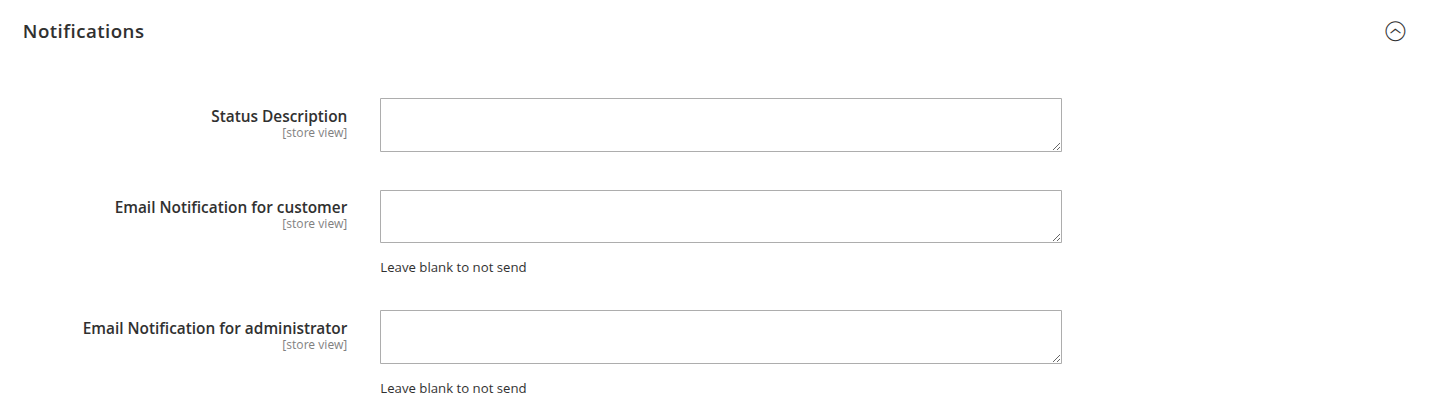Click store view scope under administrator notification label
The image size is (1431, 419).
click(314, 344)
